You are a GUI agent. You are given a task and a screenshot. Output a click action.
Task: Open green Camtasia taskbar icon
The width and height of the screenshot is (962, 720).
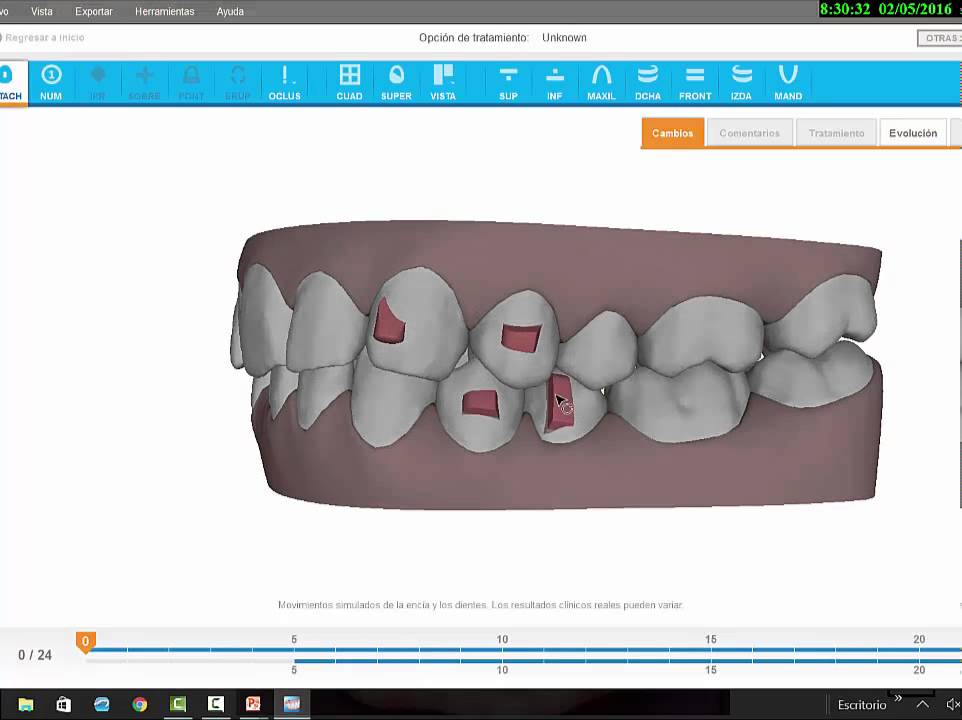178,704
